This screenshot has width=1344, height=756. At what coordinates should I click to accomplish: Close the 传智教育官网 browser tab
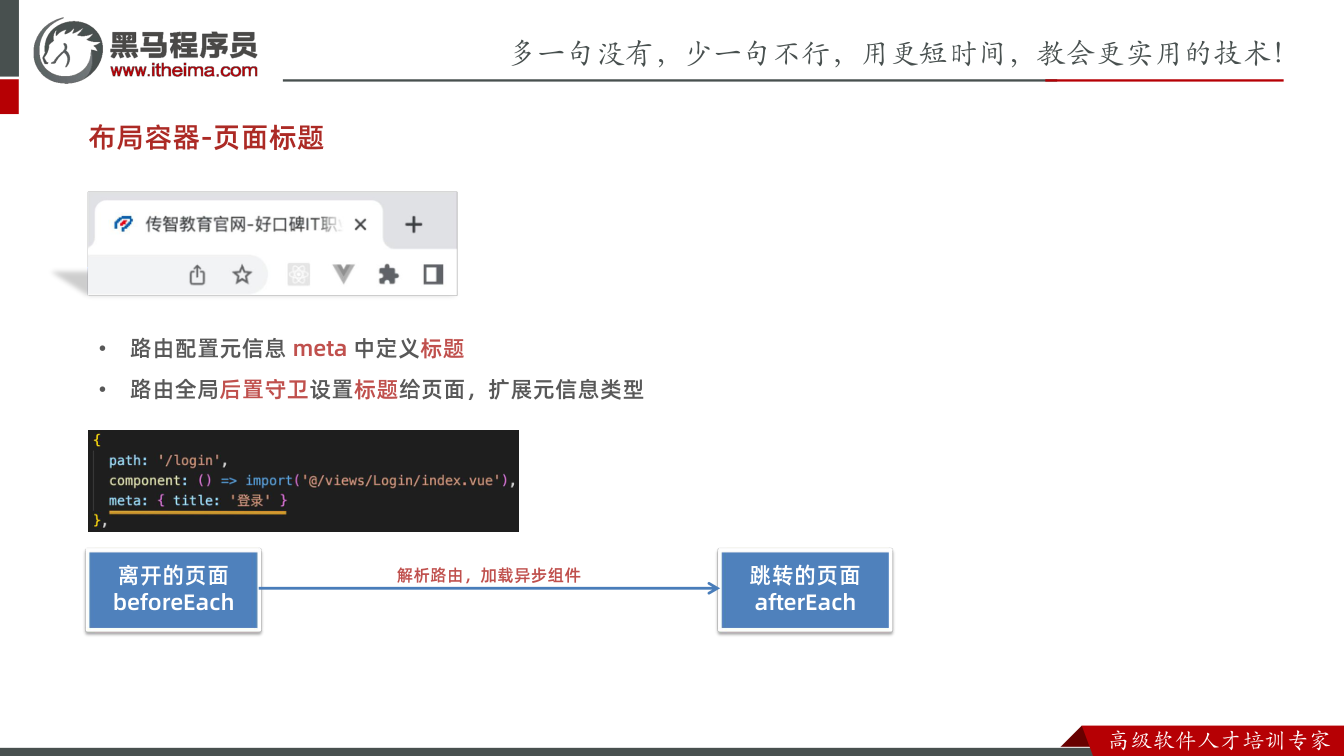[x=361, y=224]
